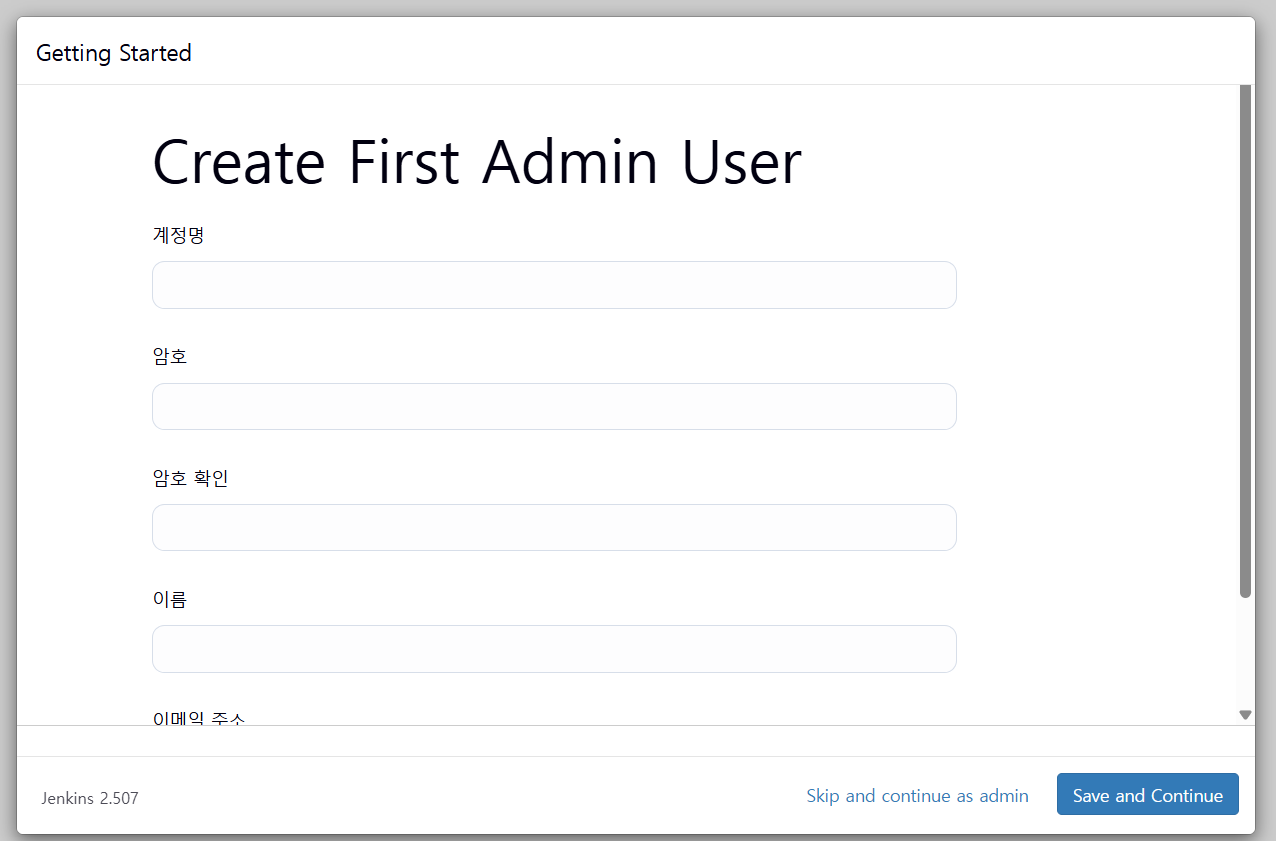This screenshot has height=841, width=1276.
Task: Click the scrollbar down arrow
Action: pos(1245,714)
